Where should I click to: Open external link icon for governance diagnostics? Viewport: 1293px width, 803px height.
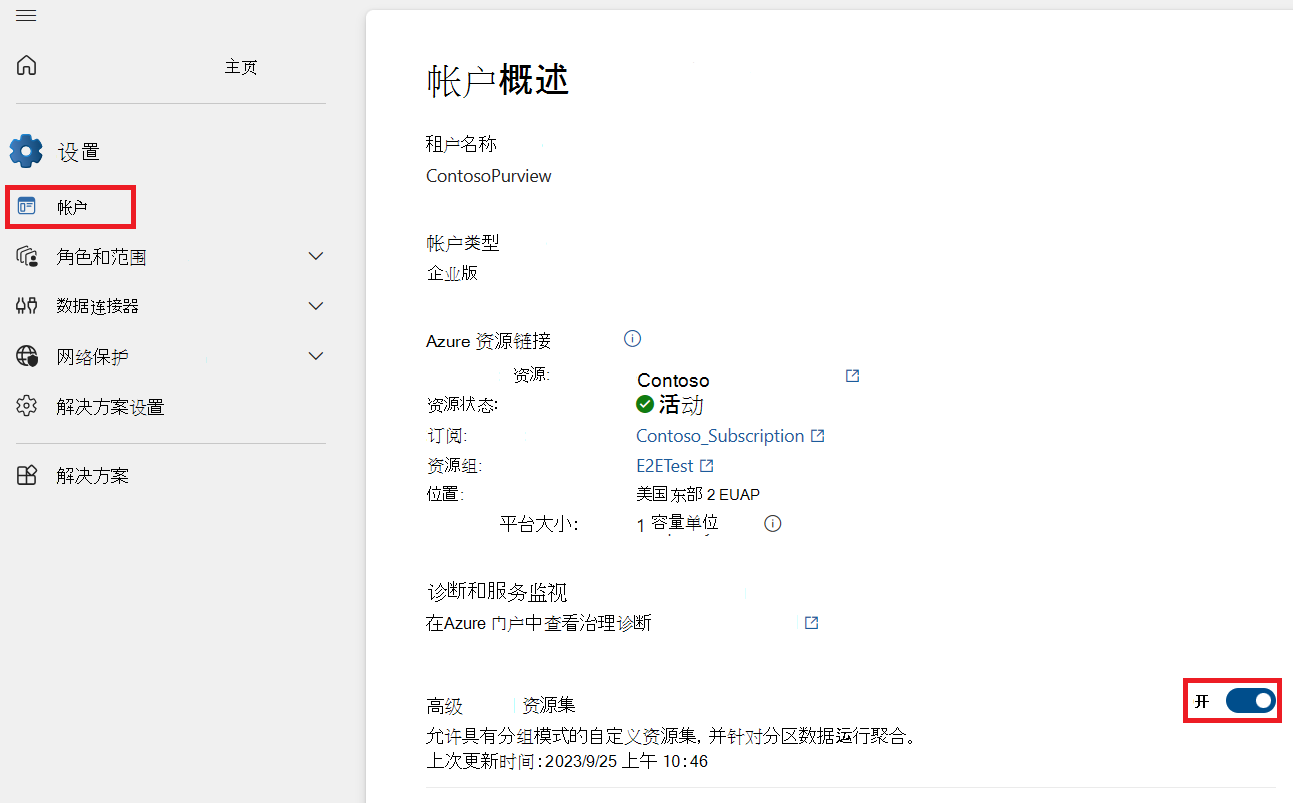tap(811, 623)
